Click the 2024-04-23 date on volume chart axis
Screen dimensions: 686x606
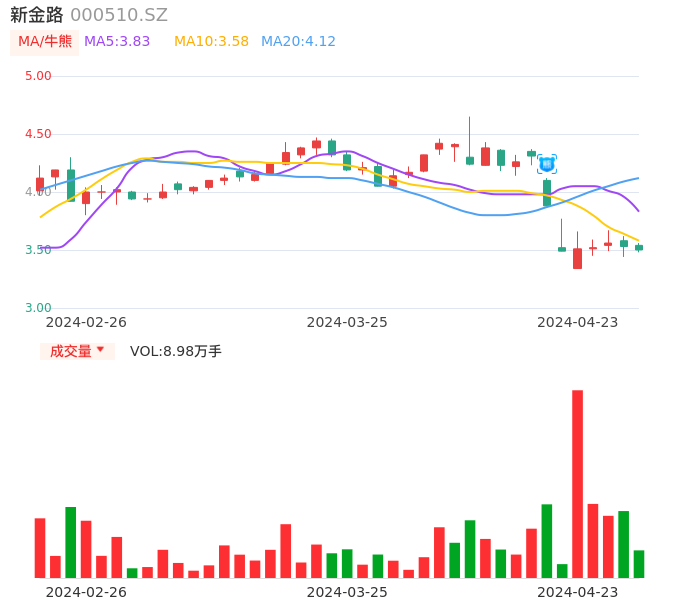(x=577, y=592)
